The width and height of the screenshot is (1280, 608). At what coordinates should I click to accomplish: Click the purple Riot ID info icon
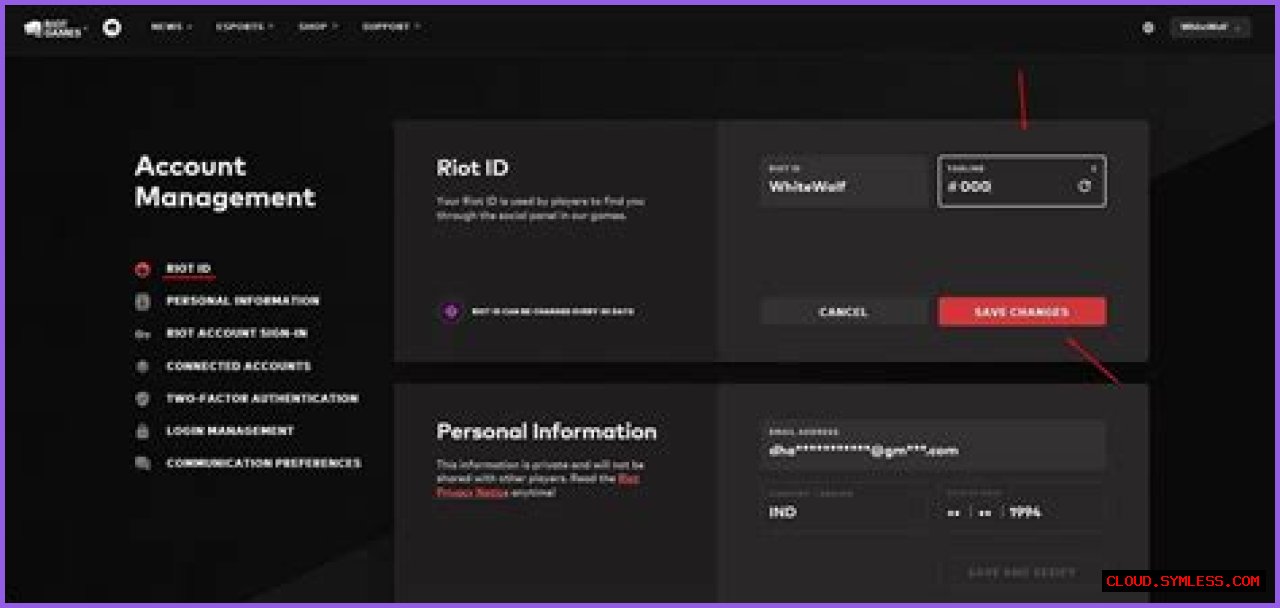[x=451, y=312]
